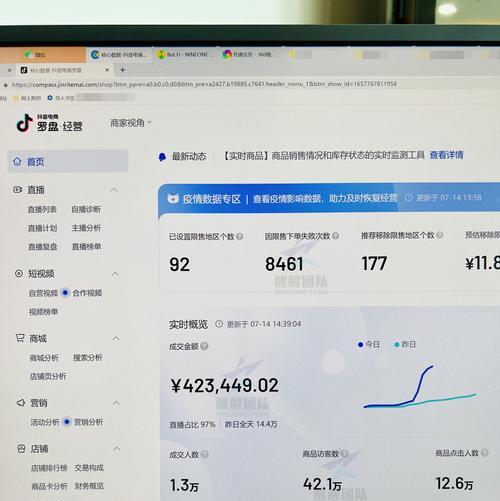This screenshot has height=501, width=500.
Task: Toggle the 今日 chart legend
Action: tap(369, 344)
